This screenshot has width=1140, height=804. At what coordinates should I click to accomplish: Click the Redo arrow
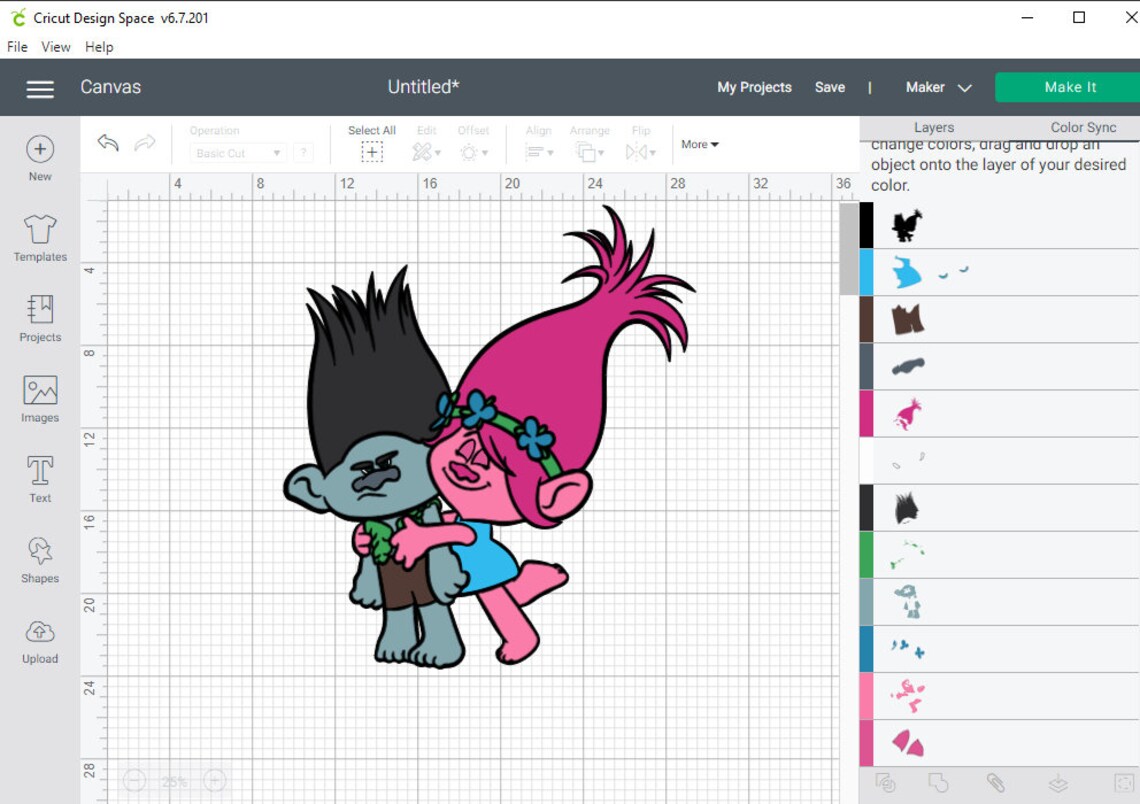coord(145,142)
